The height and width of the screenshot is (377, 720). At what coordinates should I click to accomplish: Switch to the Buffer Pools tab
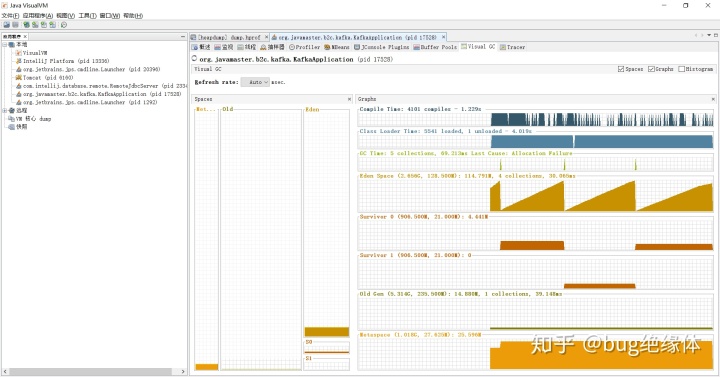(x=435, y=47)
